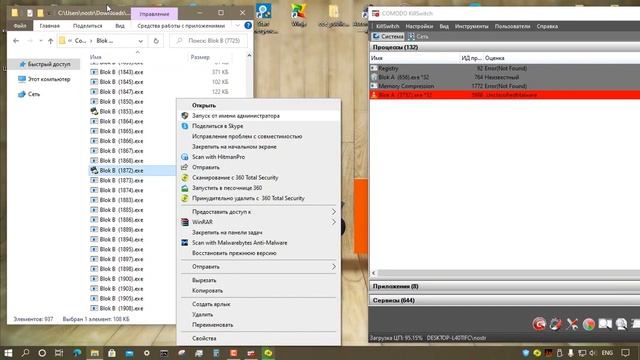This screenshot has width=640, height=360.
Task: Scan file with 360 Total Security
Action: (235, 178)
